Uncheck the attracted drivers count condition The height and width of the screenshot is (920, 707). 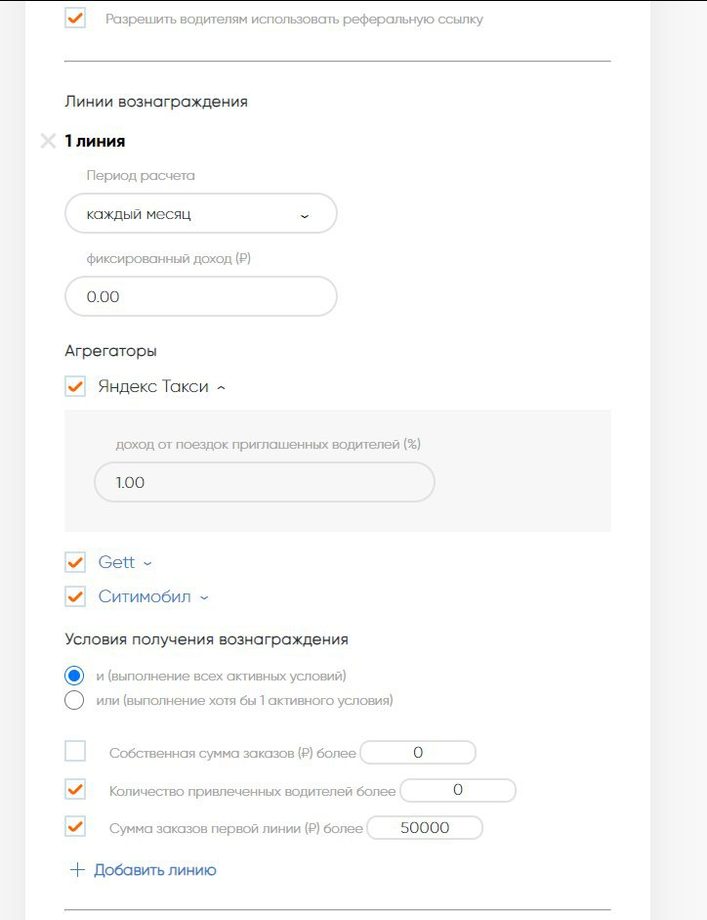pos(75,790)
